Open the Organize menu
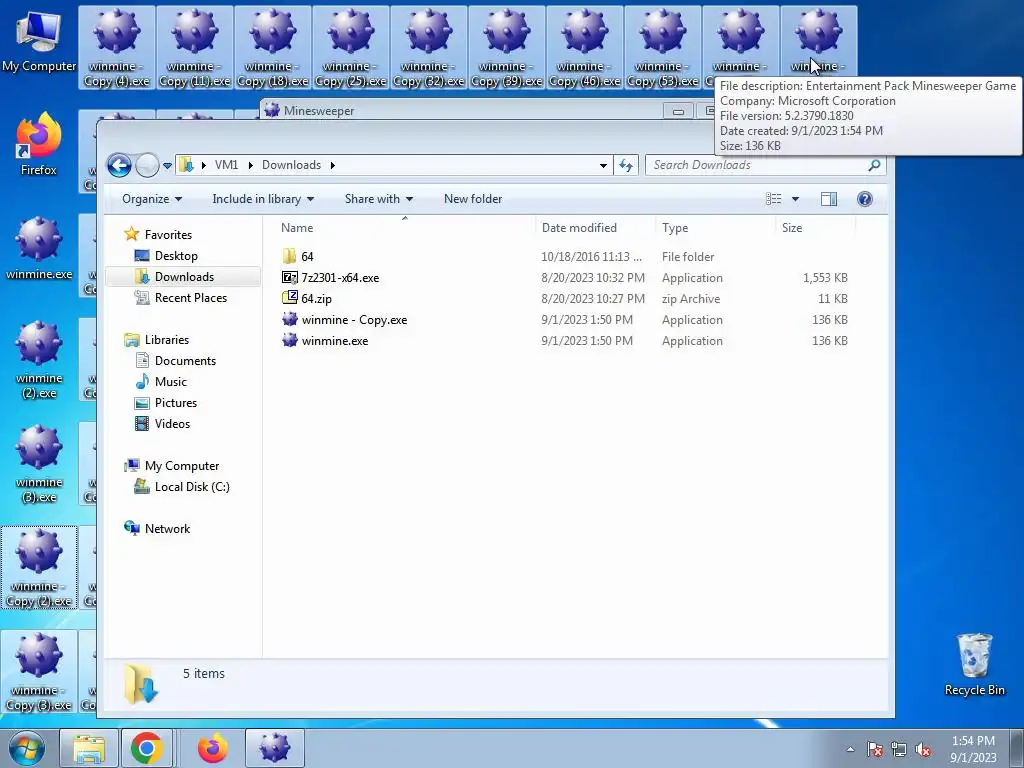1024x768 pixels. pos(152,199)
